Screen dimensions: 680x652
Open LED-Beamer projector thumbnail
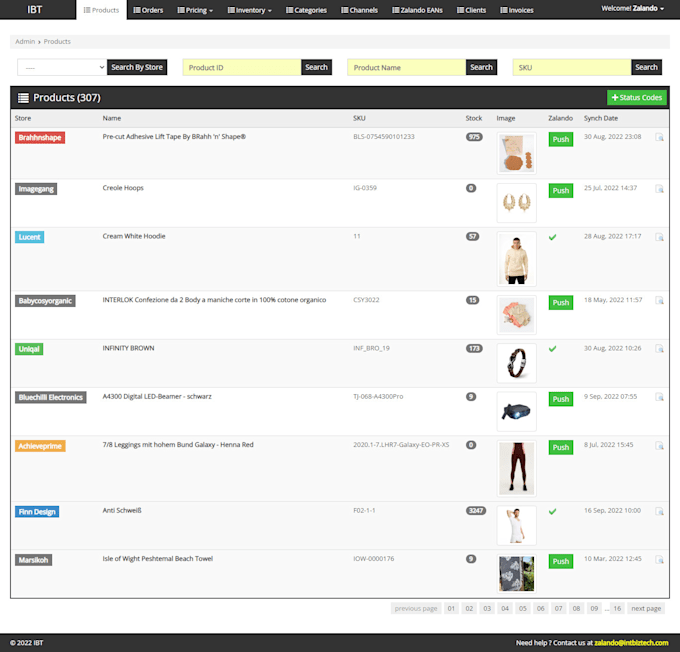point(517,411)
